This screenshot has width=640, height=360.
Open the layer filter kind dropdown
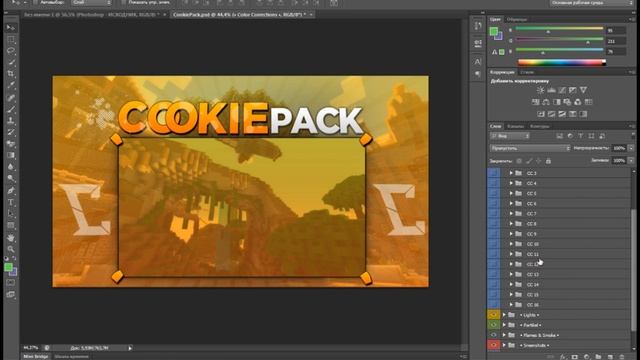[510, 136]
